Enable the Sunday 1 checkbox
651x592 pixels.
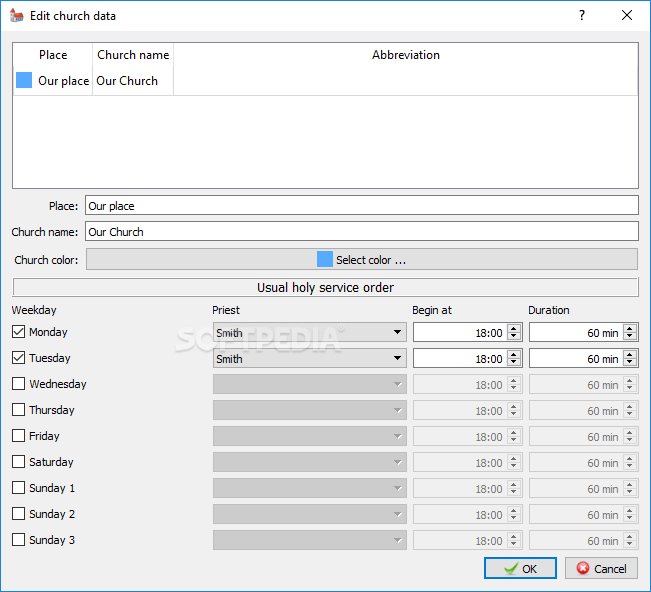[x=18, y=488]
